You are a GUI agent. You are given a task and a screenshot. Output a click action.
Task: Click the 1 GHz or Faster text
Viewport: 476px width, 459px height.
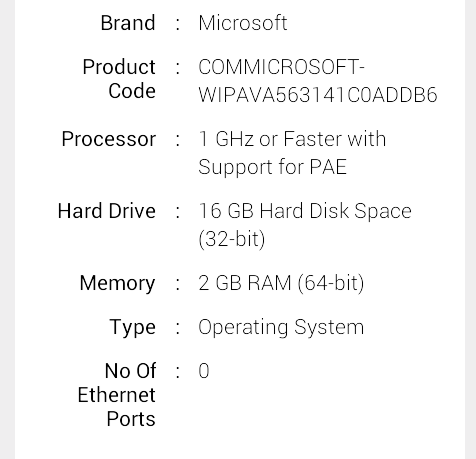click(x=271, y=139)
